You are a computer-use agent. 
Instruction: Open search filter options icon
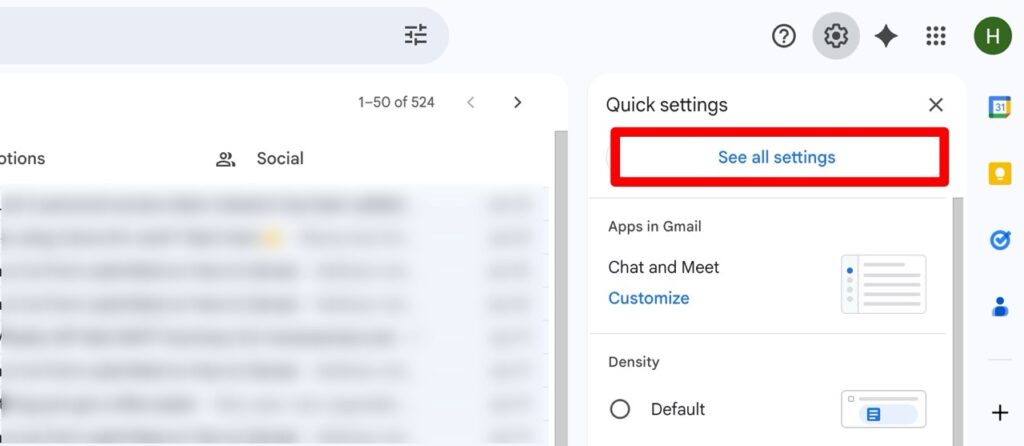(x=415, y=35)
